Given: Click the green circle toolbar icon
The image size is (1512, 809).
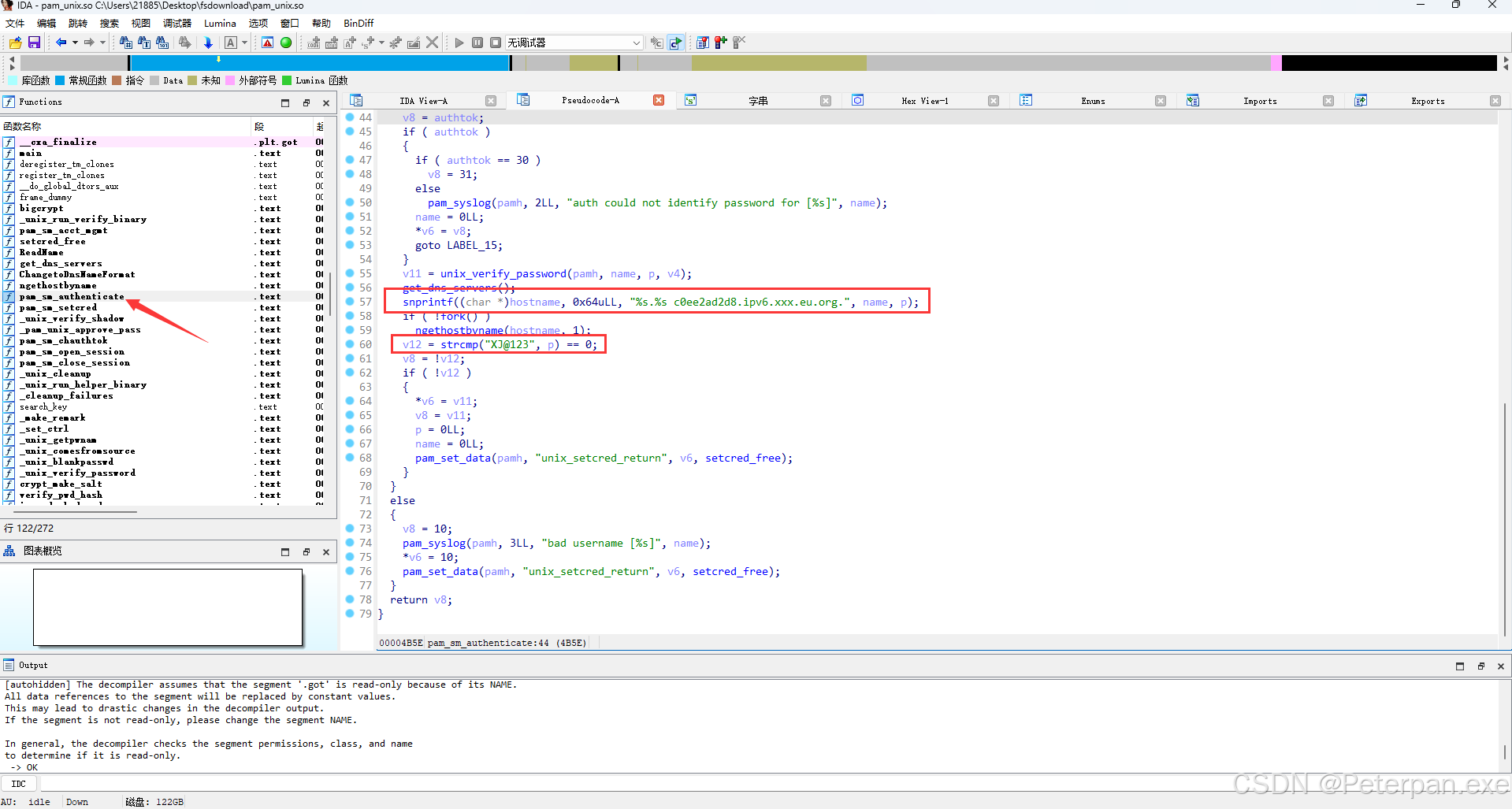Looking at the screenshot, I should 286,43.
